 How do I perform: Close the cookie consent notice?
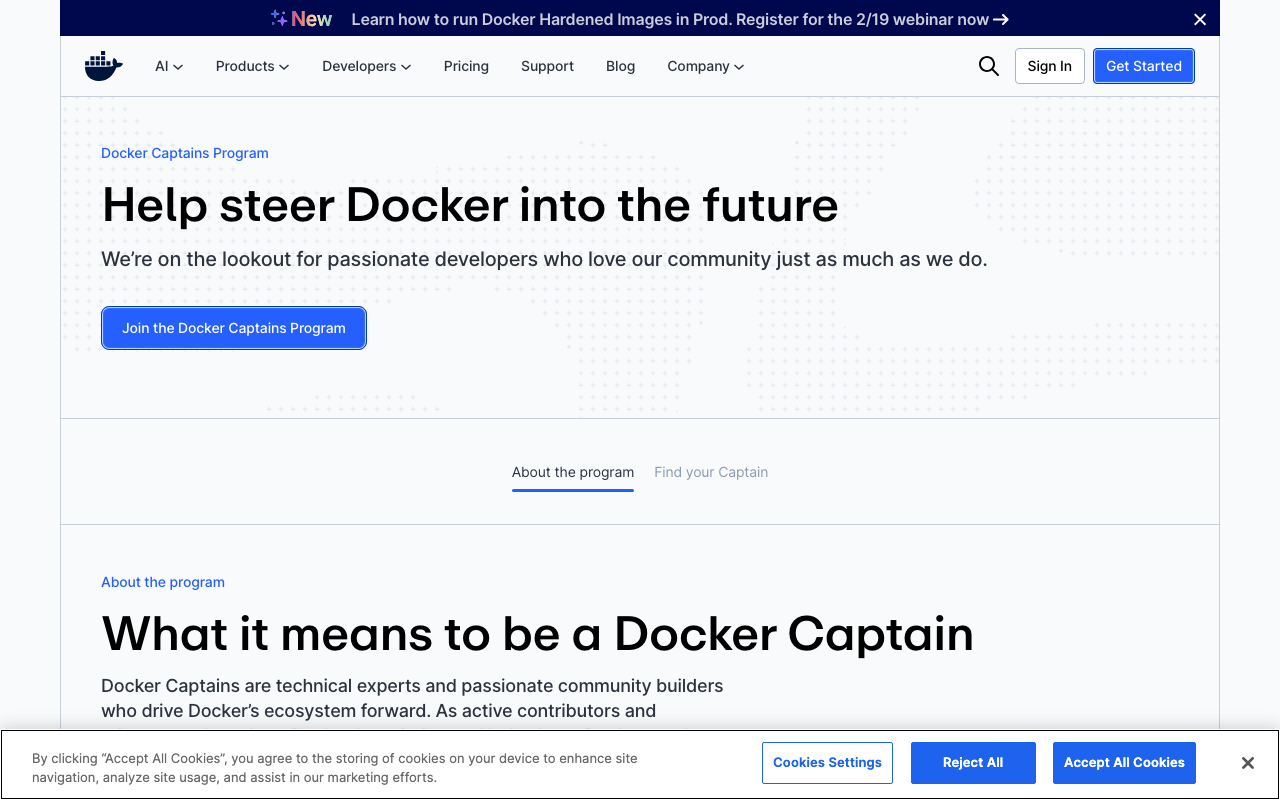point(1247,762)
